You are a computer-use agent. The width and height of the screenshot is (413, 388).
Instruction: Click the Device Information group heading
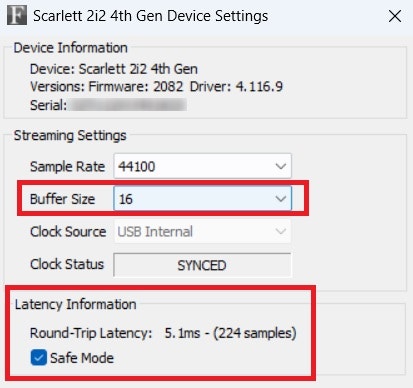[x=71, y=48]
